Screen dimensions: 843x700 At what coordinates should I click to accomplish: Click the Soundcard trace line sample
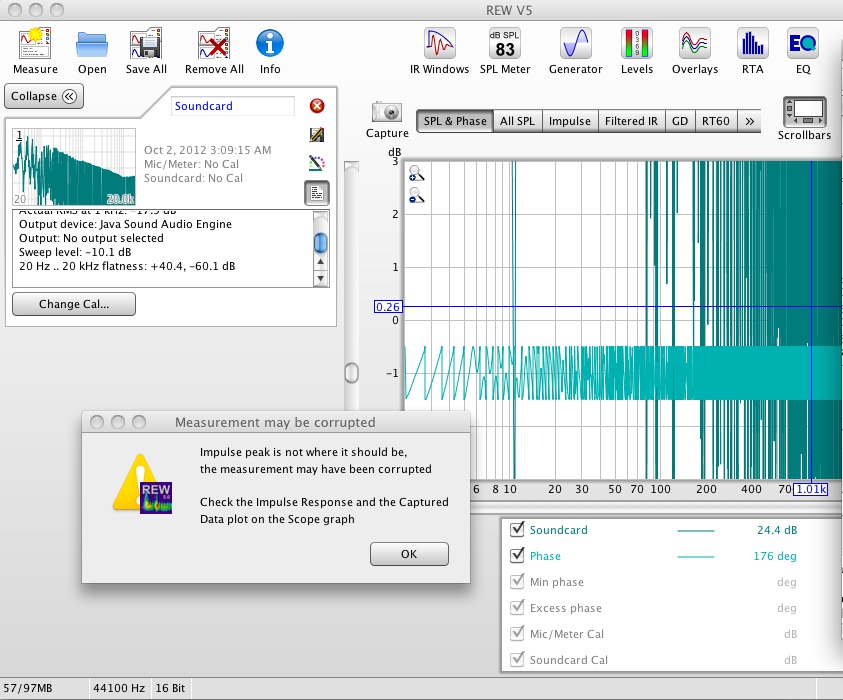click(x=696, y=531)
